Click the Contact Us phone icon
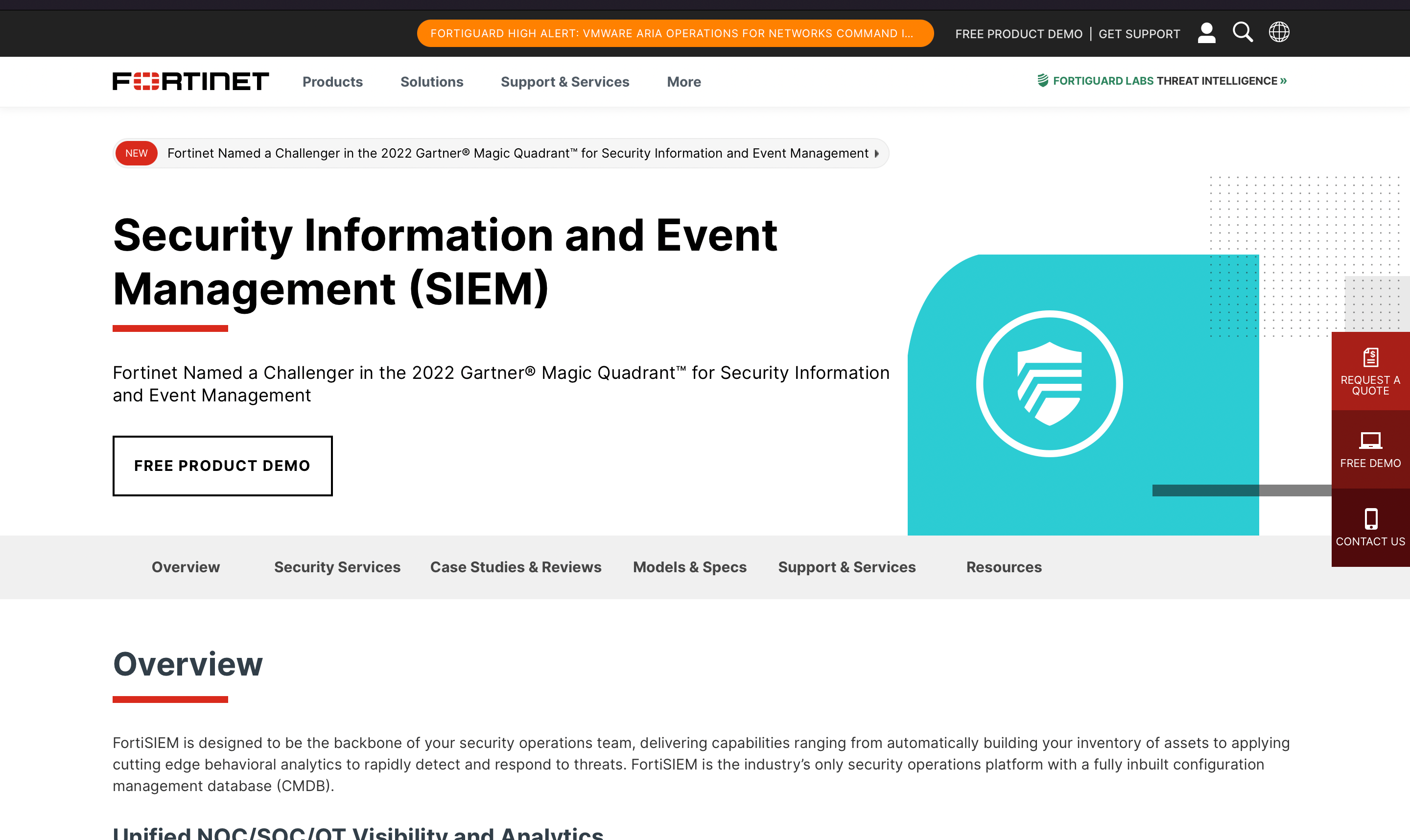Screen dimensions: 1410x840 point(1370,518)
